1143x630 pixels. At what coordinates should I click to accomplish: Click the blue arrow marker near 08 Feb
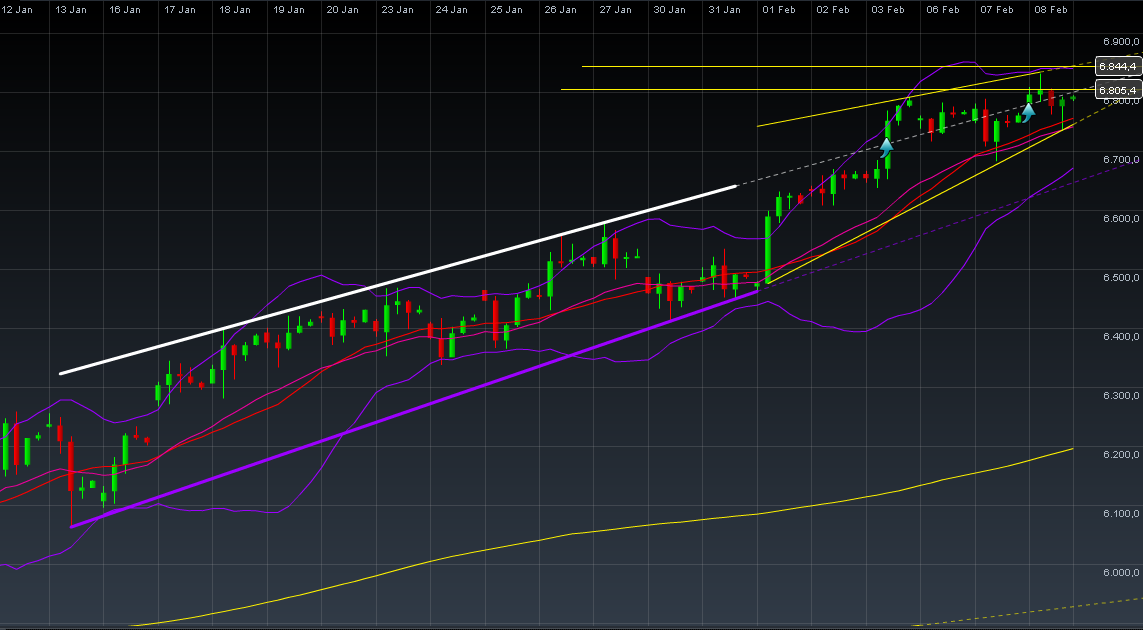click(1028, 112)
